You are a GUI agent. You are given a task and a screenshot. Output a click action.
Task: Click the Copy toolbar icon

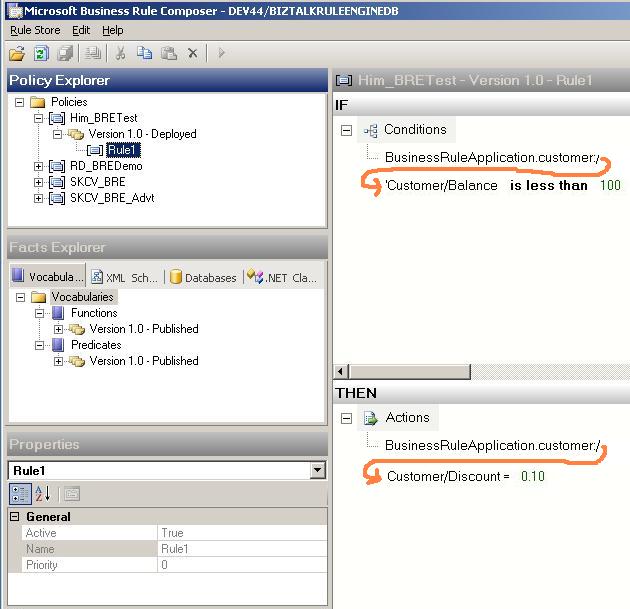pyautogui.click(x=144, y=53)
